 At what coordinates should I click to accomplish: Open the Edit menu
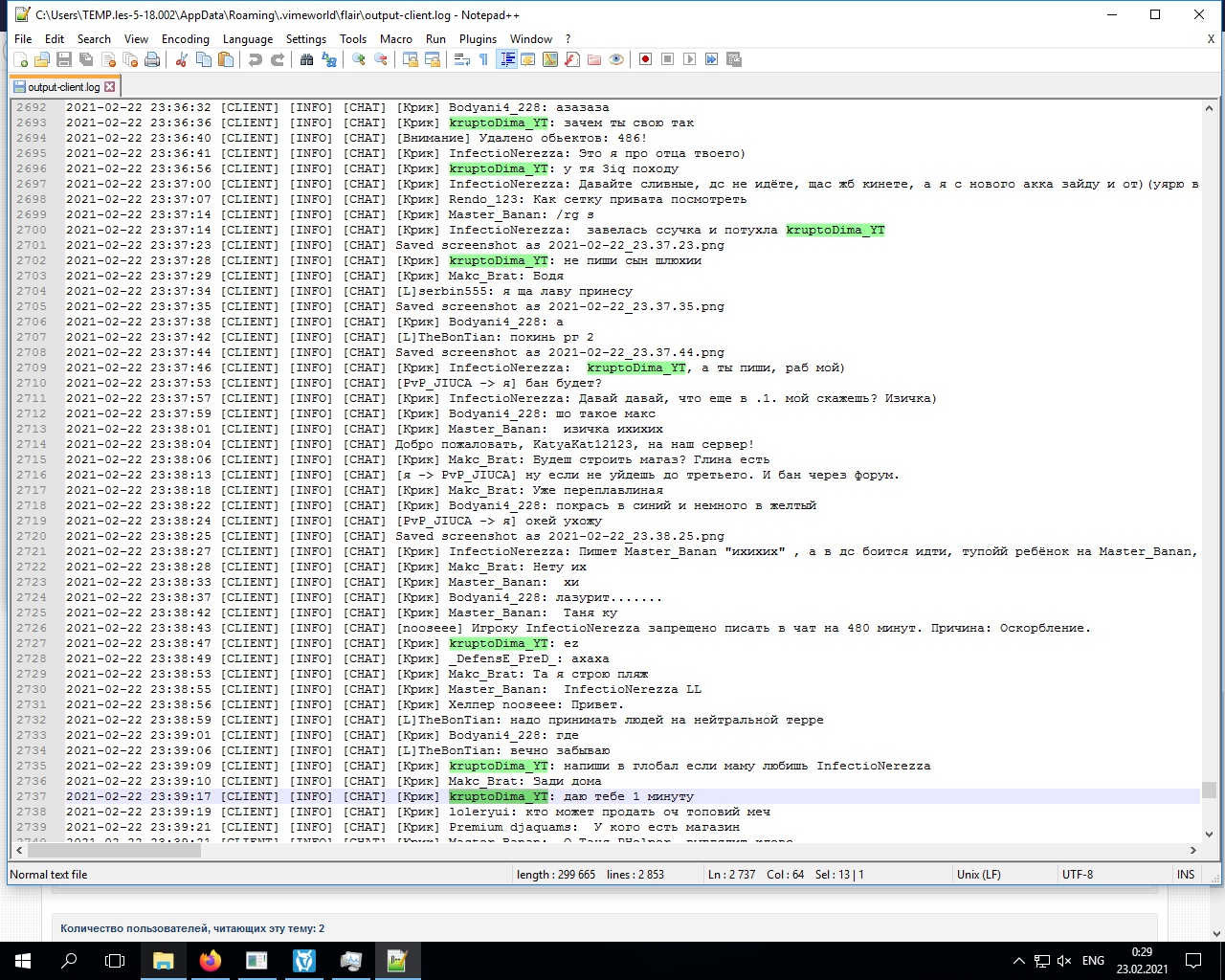(x=55, y=39)
